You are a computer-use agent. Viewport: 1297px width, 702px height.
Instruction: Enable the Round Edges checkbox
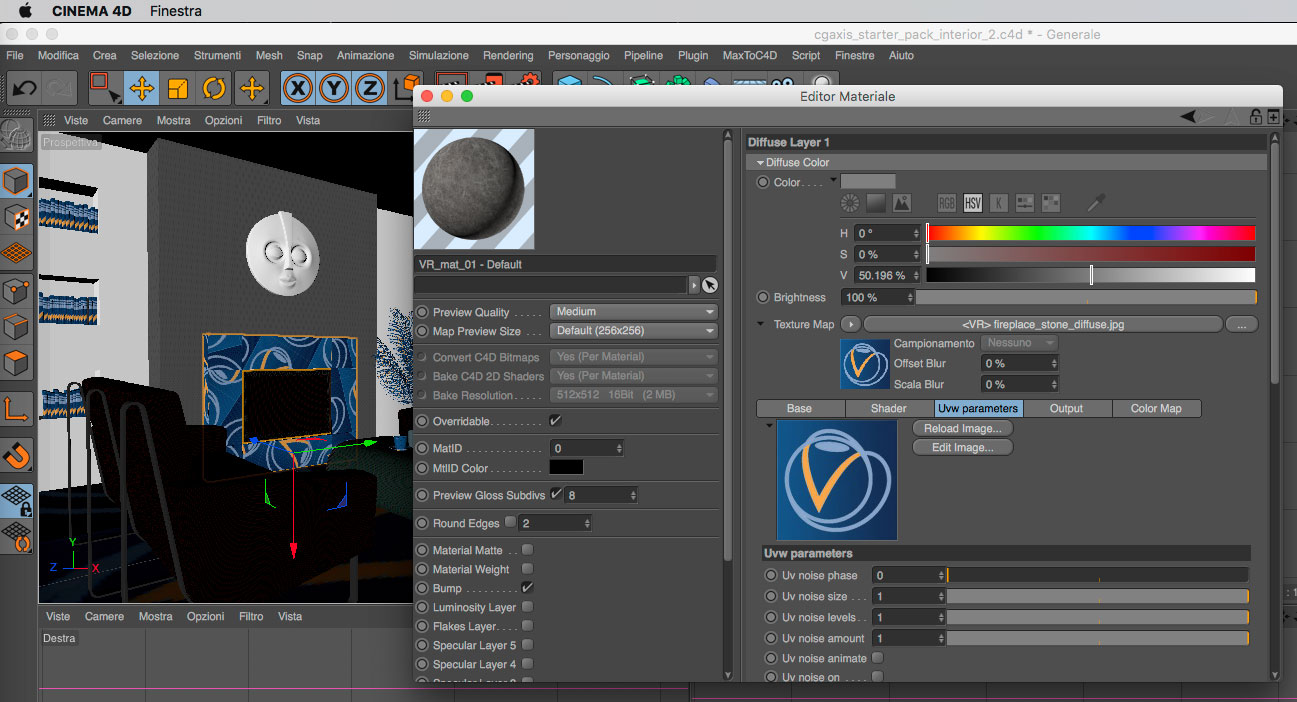point(511,522)
